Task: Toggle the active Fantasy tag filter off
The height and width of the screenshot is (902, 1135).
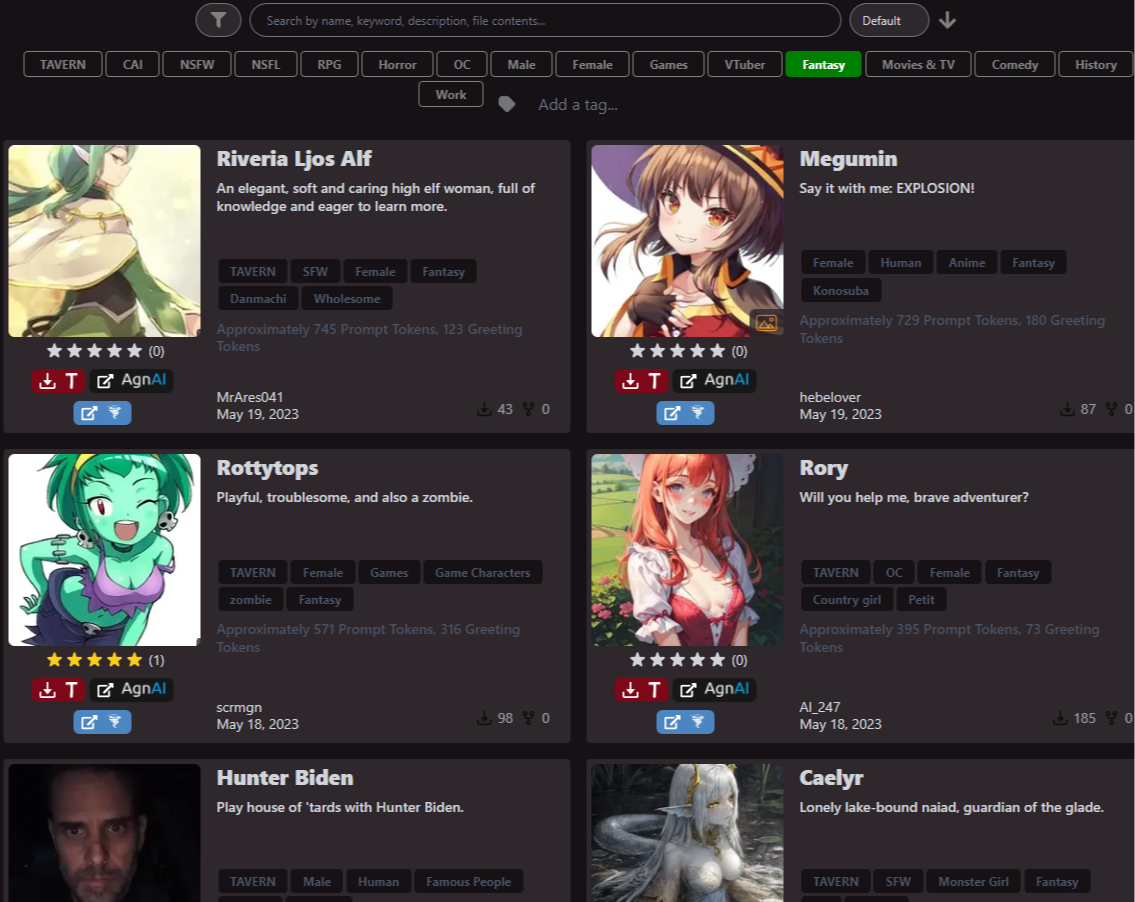Action: (823, 65)
